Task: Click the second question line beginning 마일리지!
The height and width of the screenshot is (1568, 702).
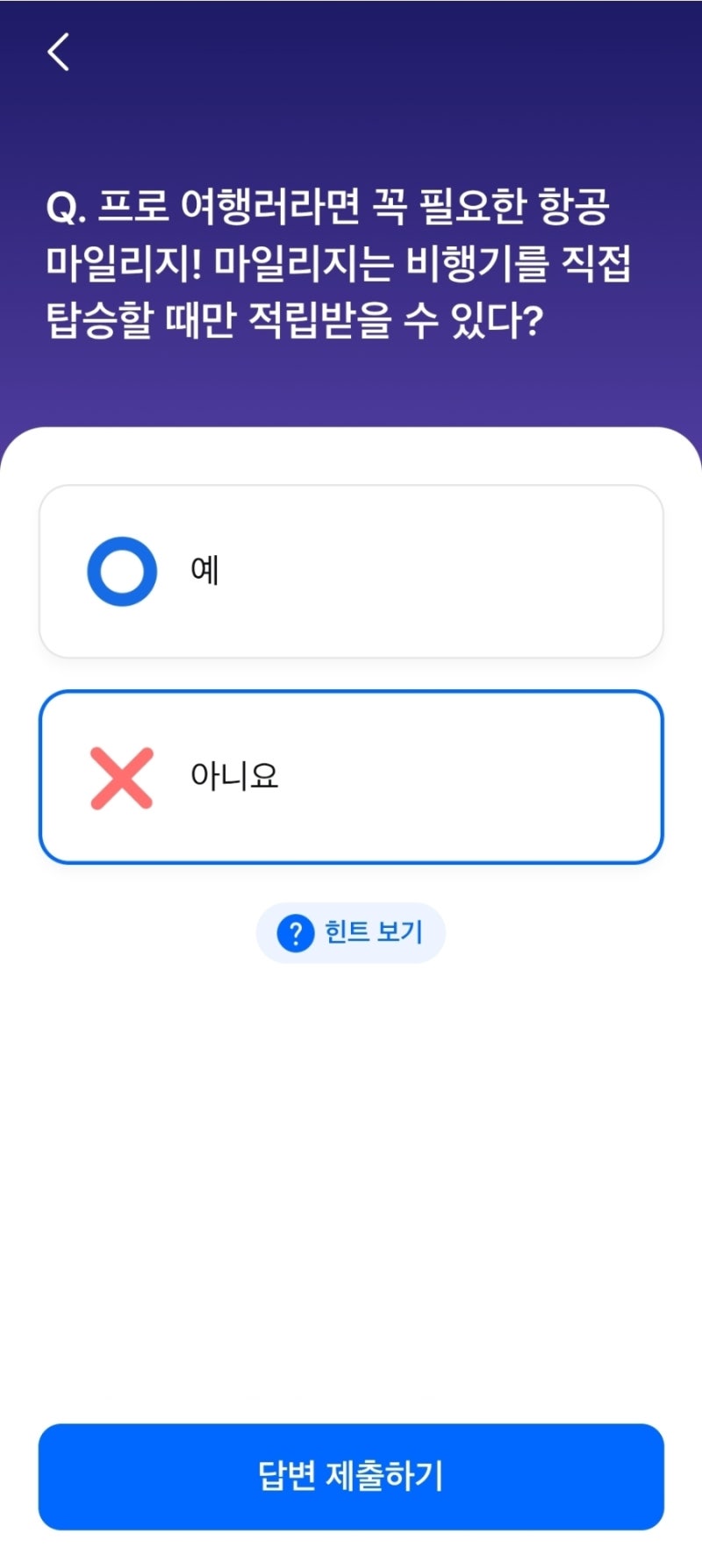Action: point(339,263)
